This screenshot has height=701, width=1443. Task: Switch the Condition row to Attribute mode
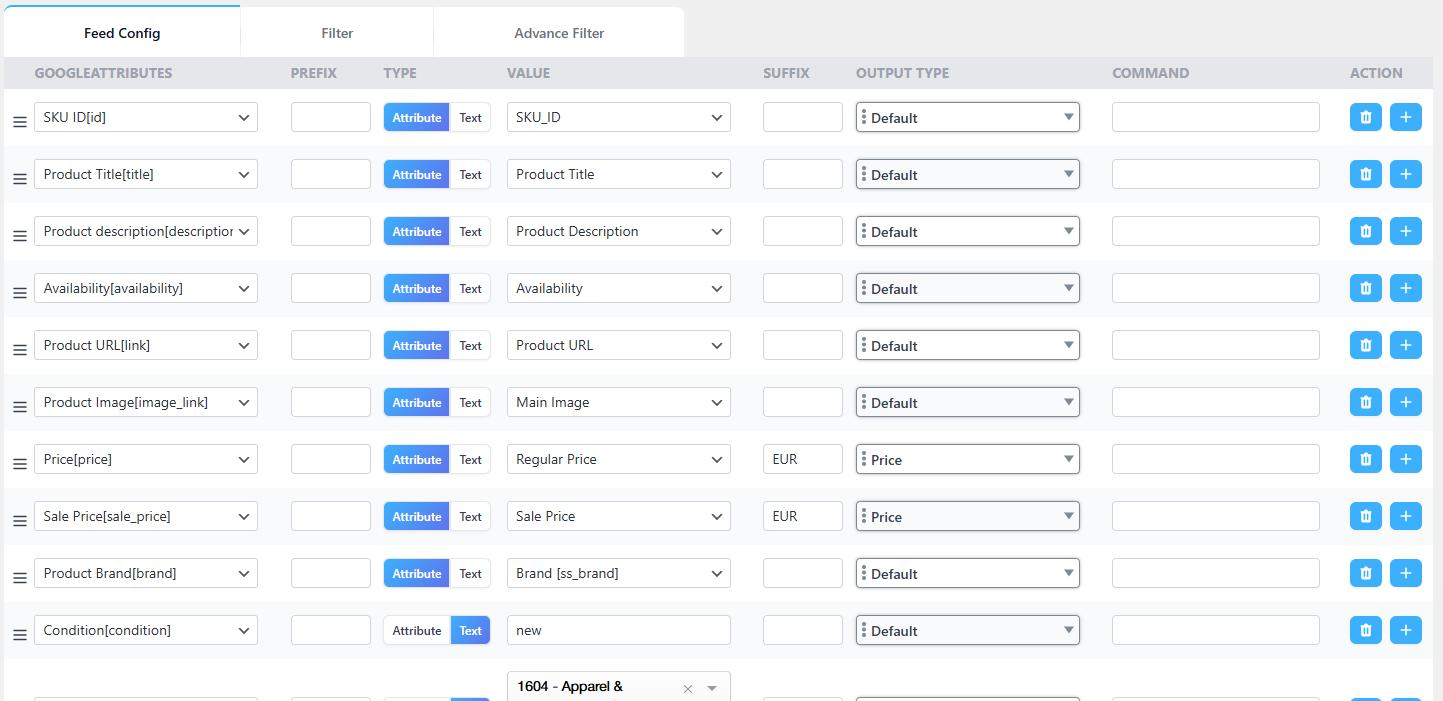coord(416,630)
